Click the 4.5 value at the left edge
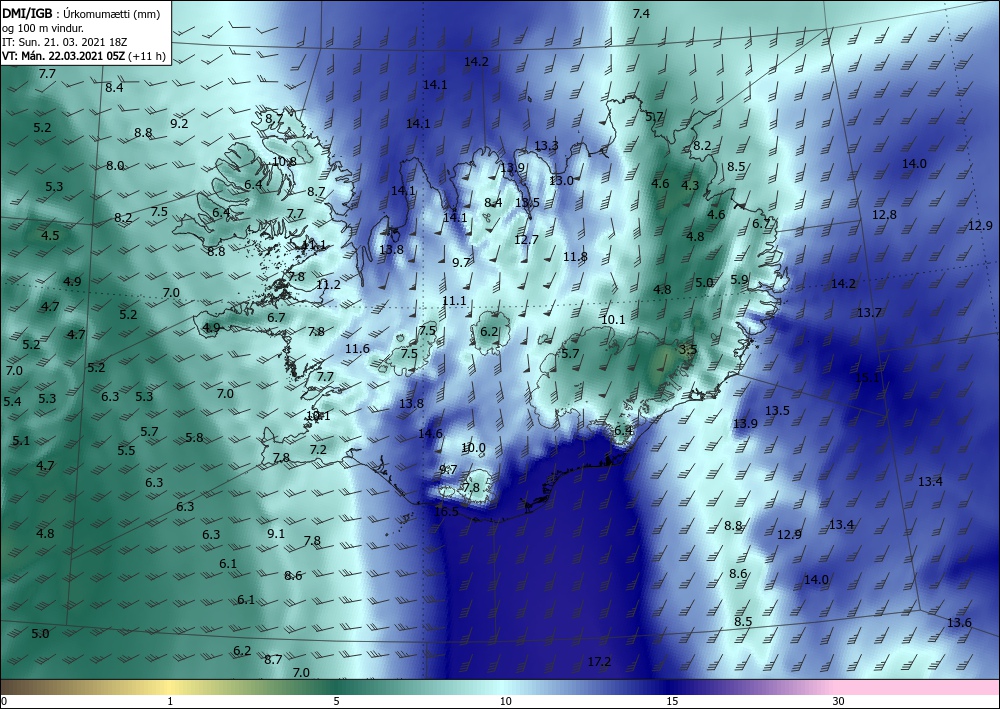The image size is (1000, 709). (50, 235)
